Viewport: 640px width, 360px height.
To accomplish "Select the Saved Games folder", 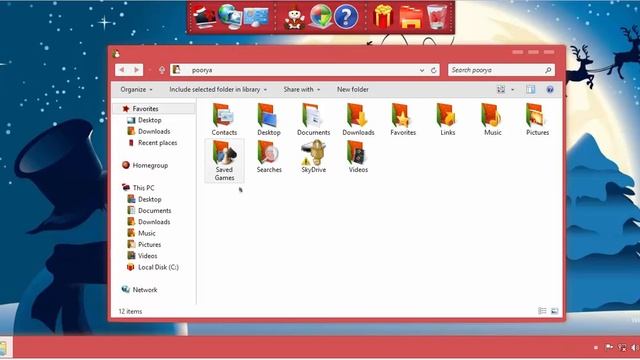I will coord(224,160).
